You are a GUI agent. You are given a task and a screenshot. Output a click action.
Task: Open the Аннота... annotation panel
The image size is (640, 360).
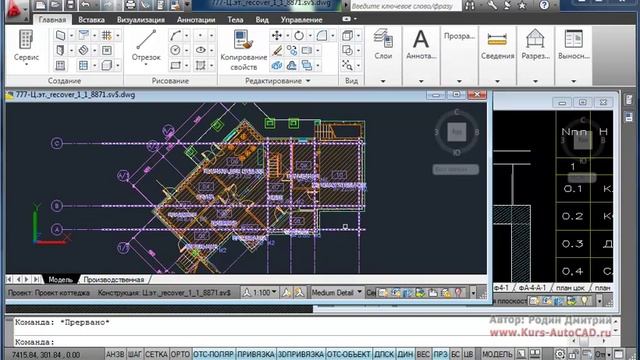click(421, 44)
